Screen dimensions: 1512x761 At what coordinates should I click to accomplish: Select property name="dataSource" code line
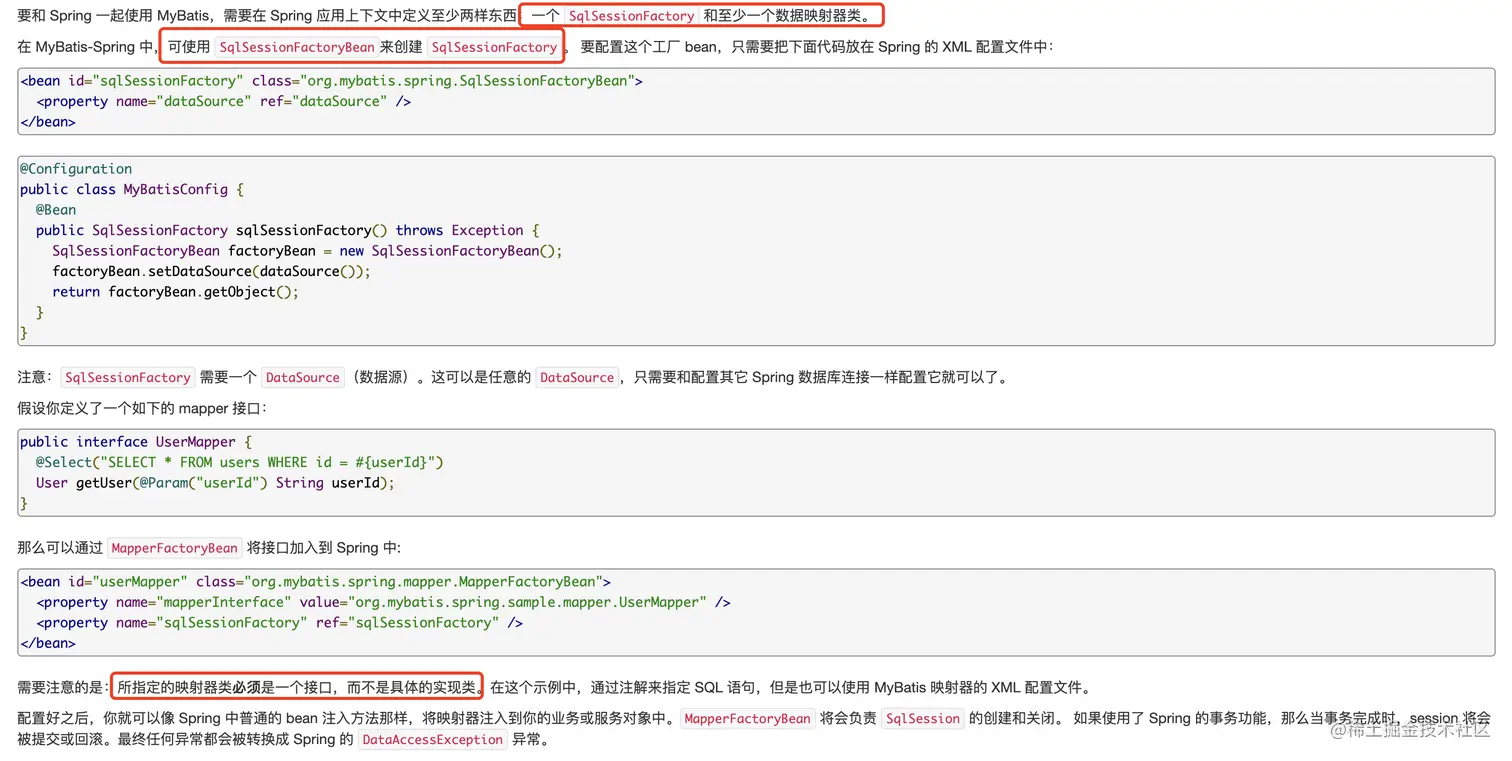[224, 101]
